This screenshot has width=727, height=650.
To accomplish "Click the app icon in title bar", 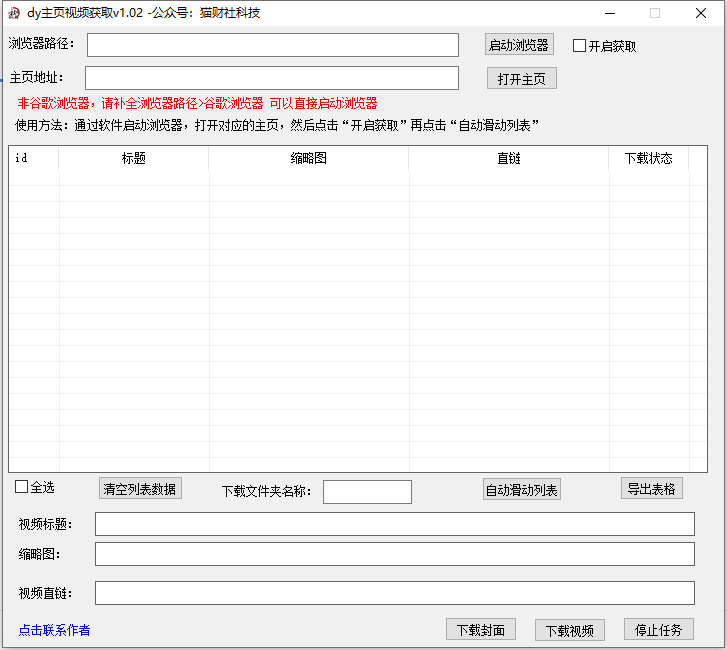I will coord(14,13).
